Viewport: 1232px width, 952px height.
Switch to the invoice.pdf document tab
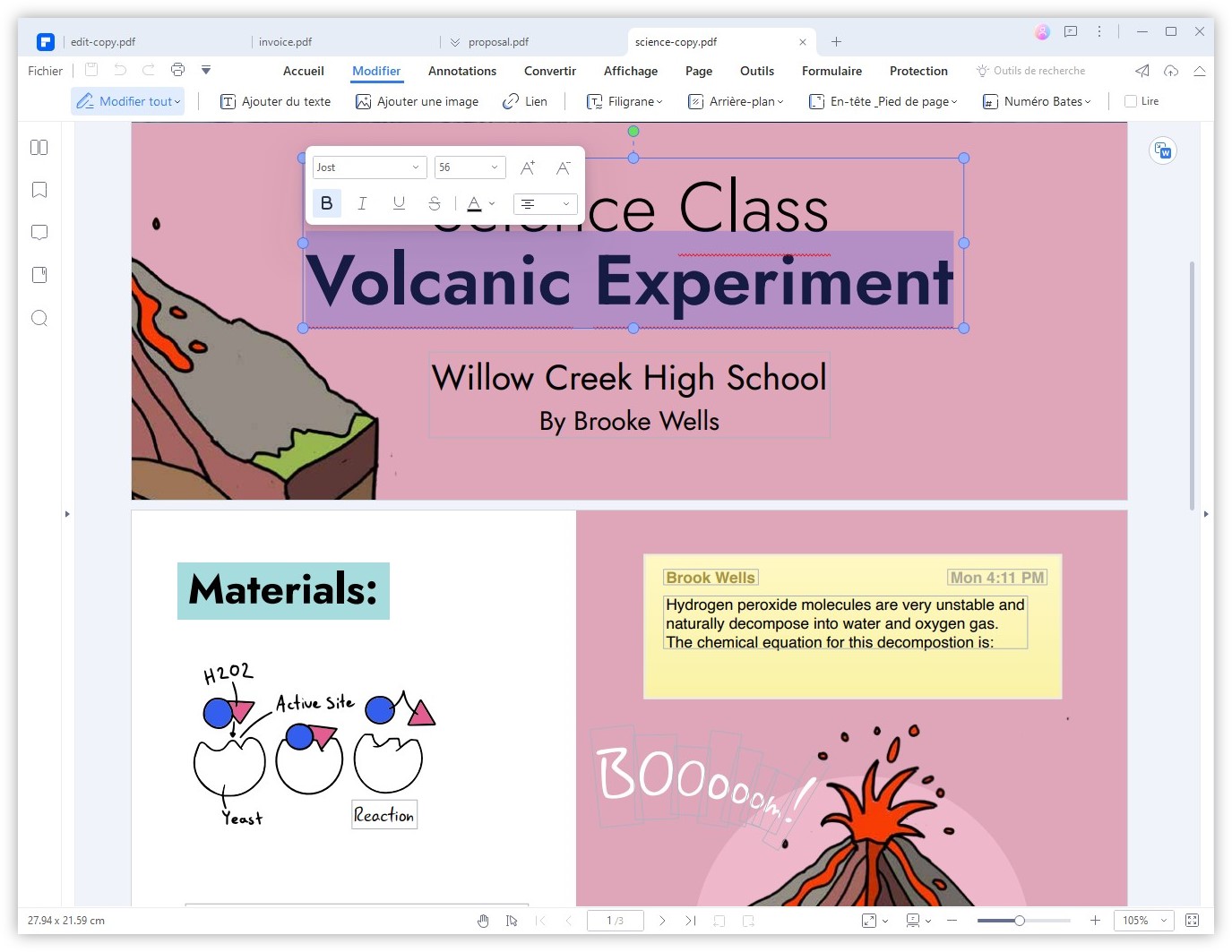pos(285,41)
